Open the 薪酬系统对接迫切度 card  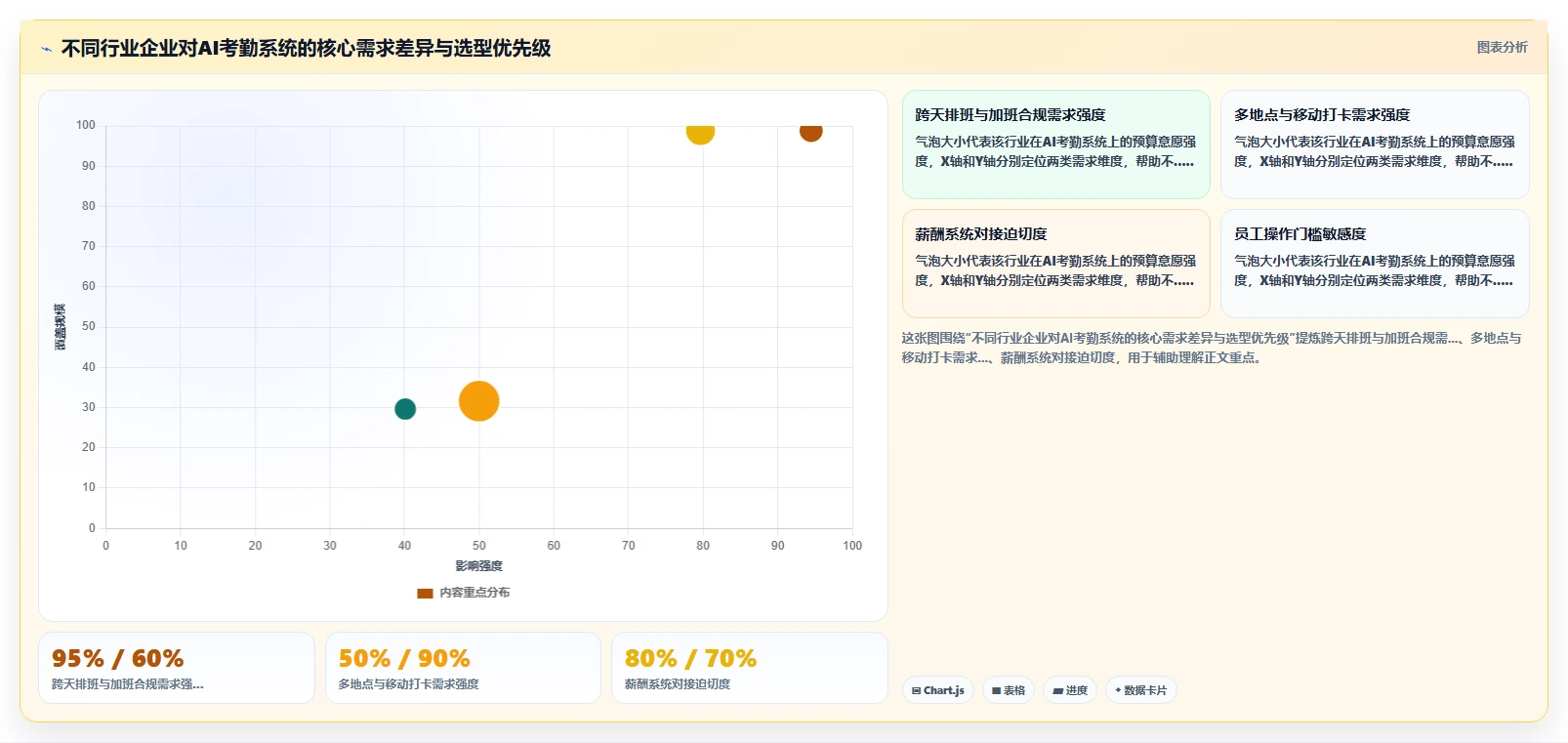point(1055,264)
